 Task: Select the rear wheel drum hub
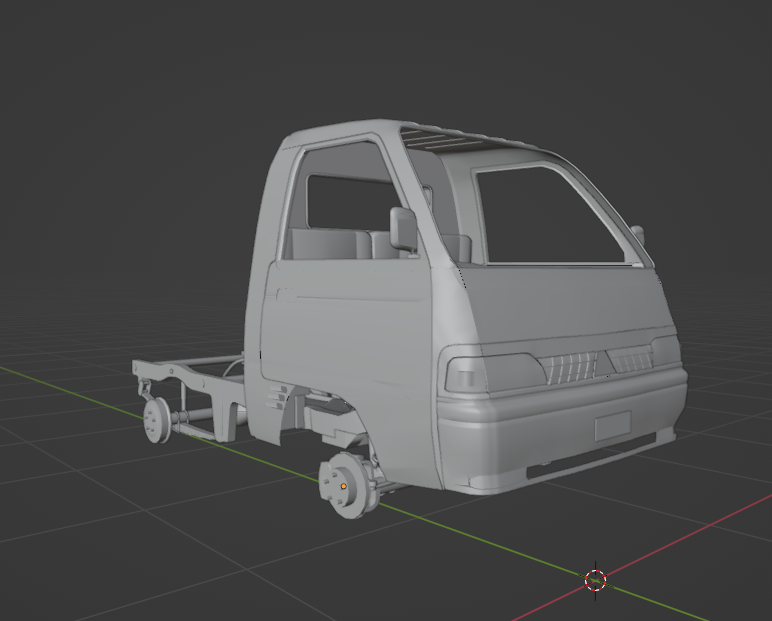(157, 420)
